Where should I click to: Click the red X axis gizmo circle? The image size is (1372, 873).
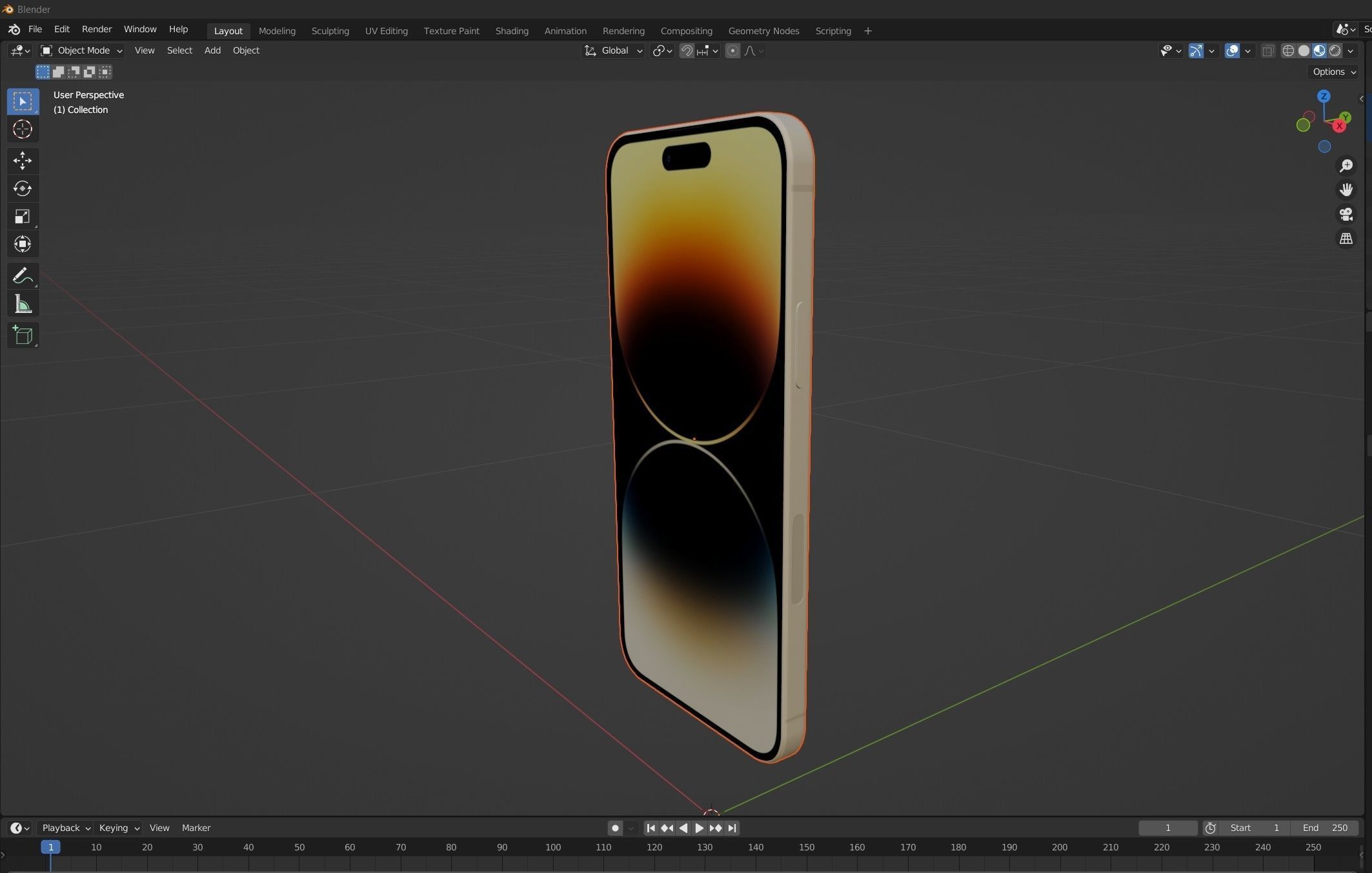pos(1339,126)
